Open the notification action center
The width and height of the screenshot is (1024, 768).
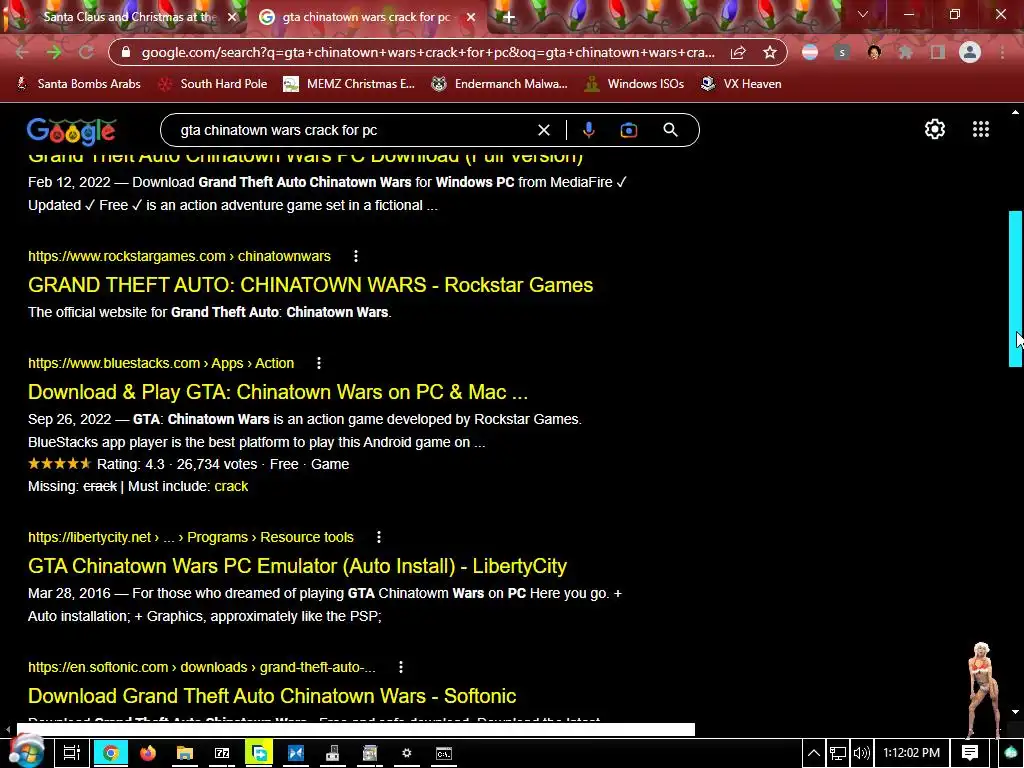pyautogui.click(x=970, y=753)
